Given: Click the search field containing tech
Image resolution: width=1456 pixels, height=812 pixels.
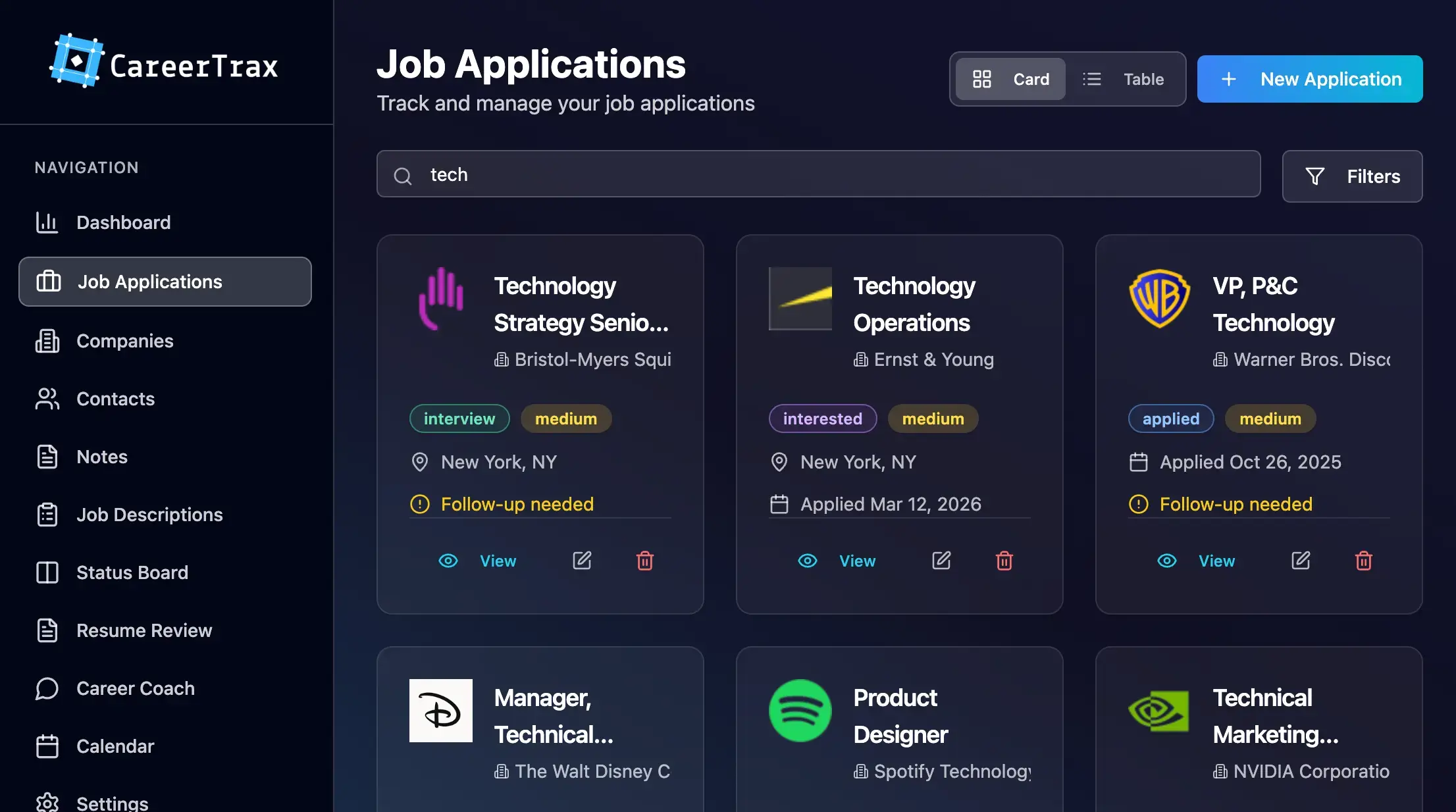Looking at the screenshot, I should click(x=818, y=174).
